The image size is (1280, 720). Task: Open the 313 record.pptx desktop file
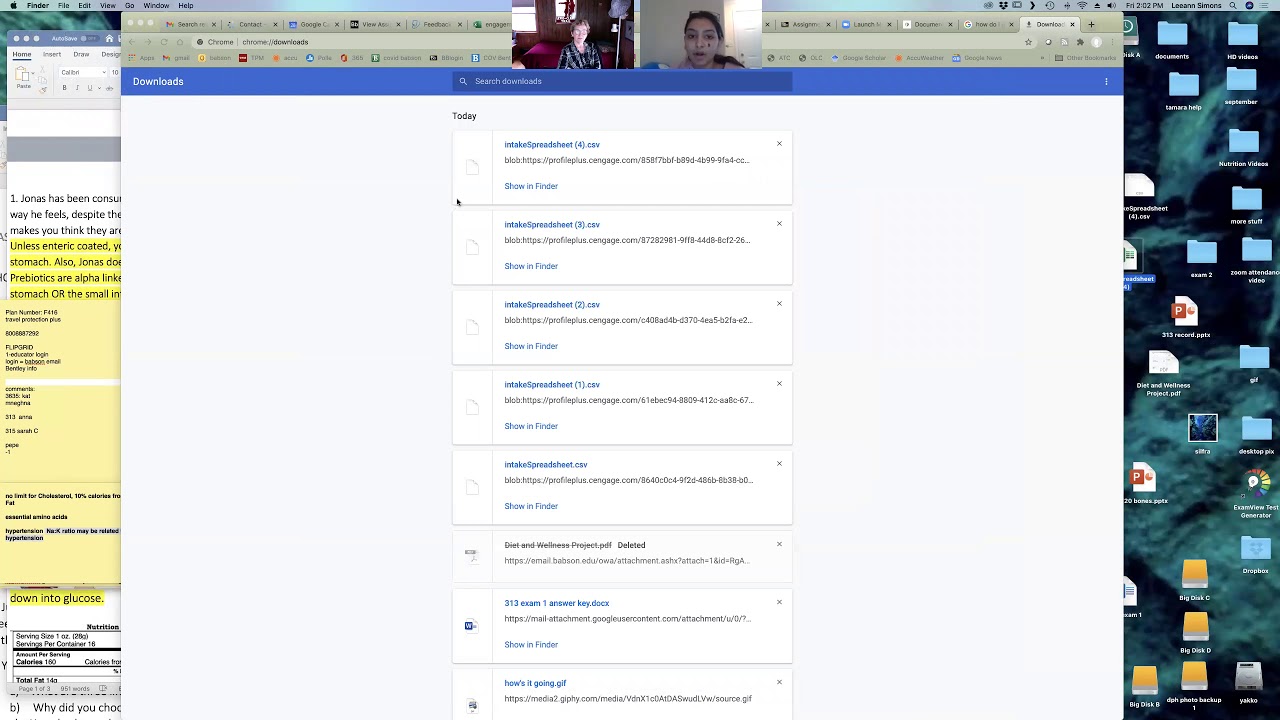[x=1185, y=314]
